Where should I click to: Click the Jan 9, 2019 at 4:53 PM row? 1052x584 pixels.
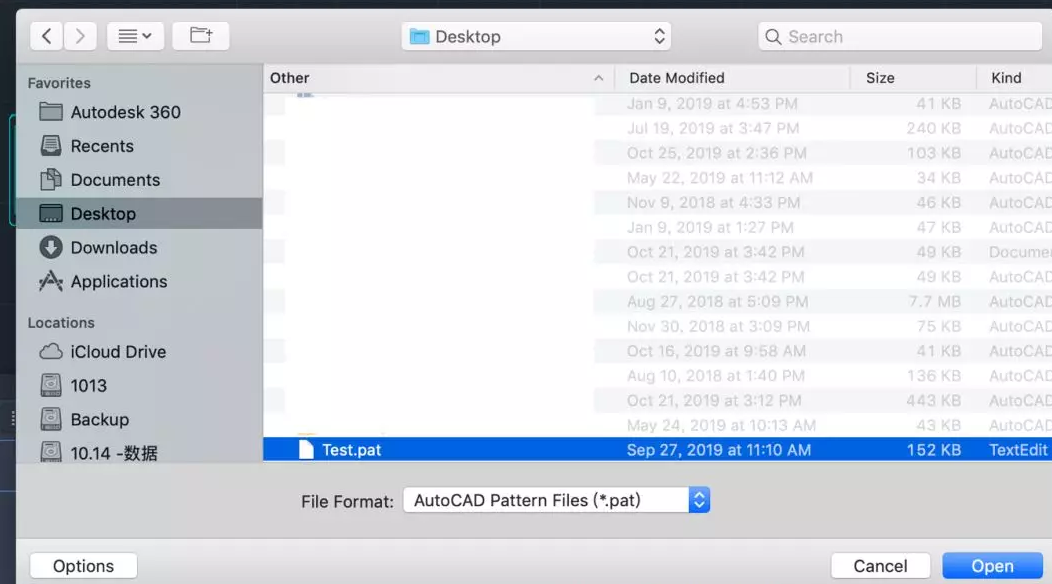pyautogui.click(x=658, y=103)
